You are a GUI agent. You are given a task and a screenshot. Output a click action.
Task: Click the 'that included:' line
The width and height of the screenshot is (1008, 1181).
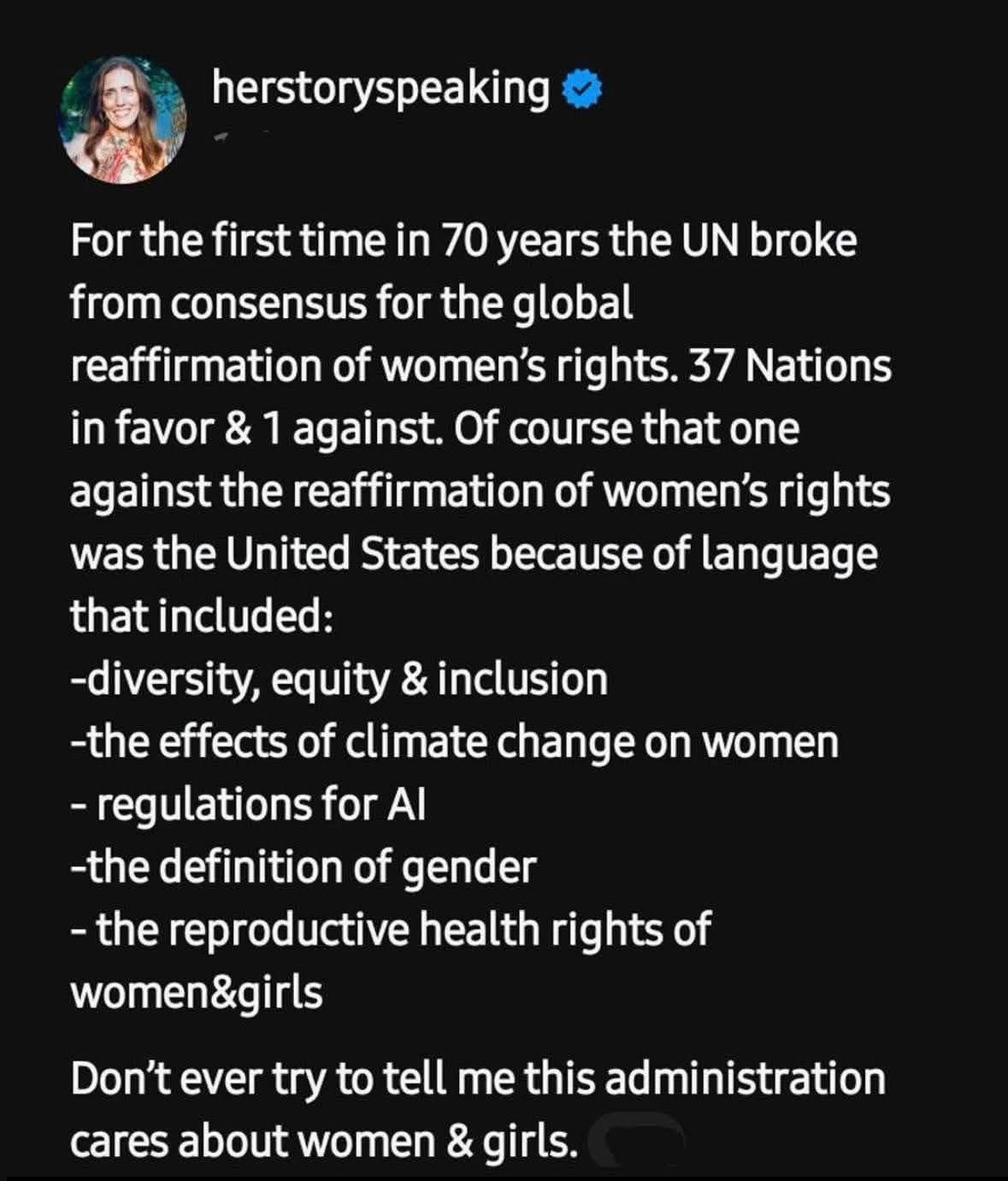click(x=202, y=617)
